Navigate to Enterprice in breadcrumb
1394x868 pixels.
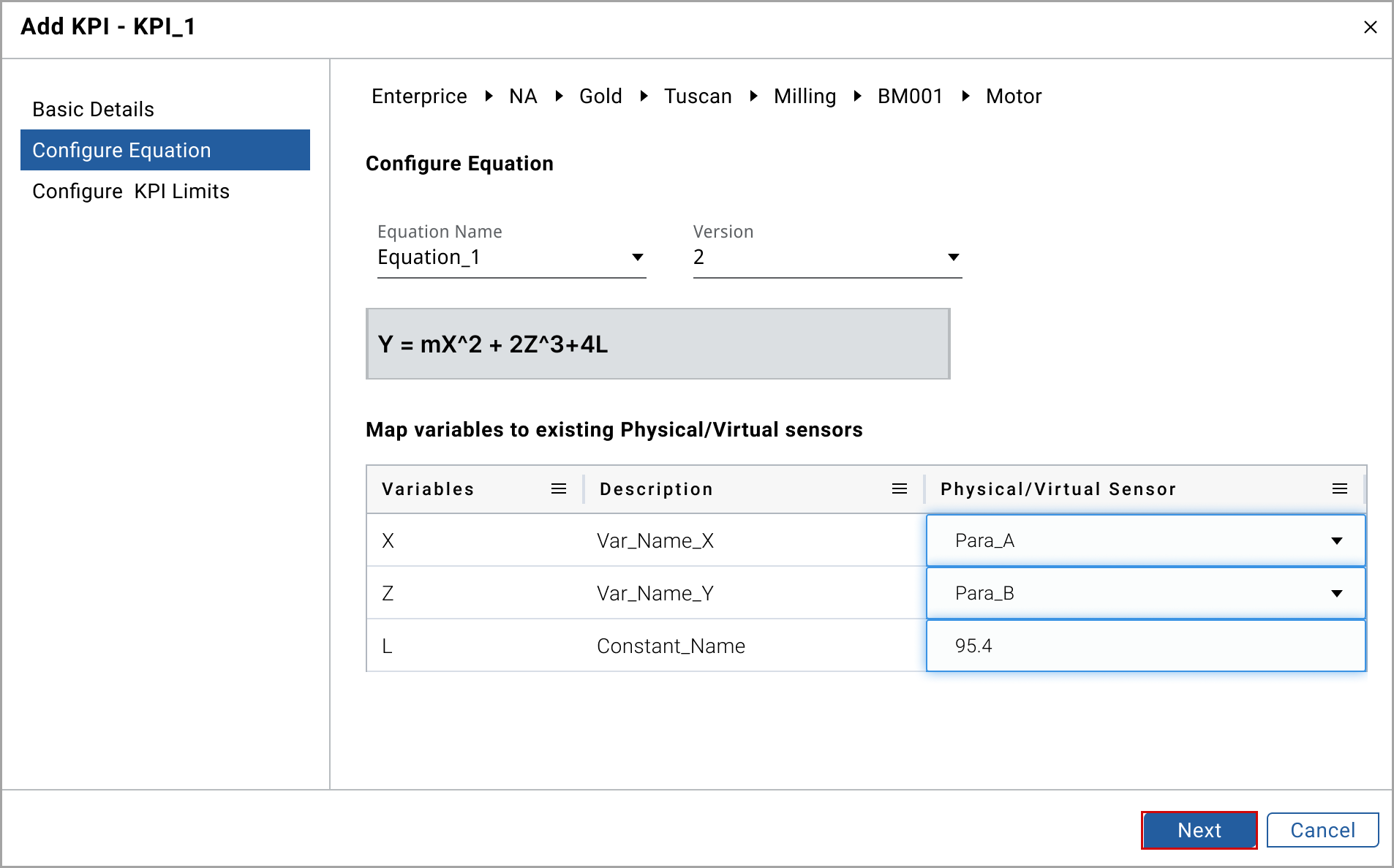click(x=419, y=97)
